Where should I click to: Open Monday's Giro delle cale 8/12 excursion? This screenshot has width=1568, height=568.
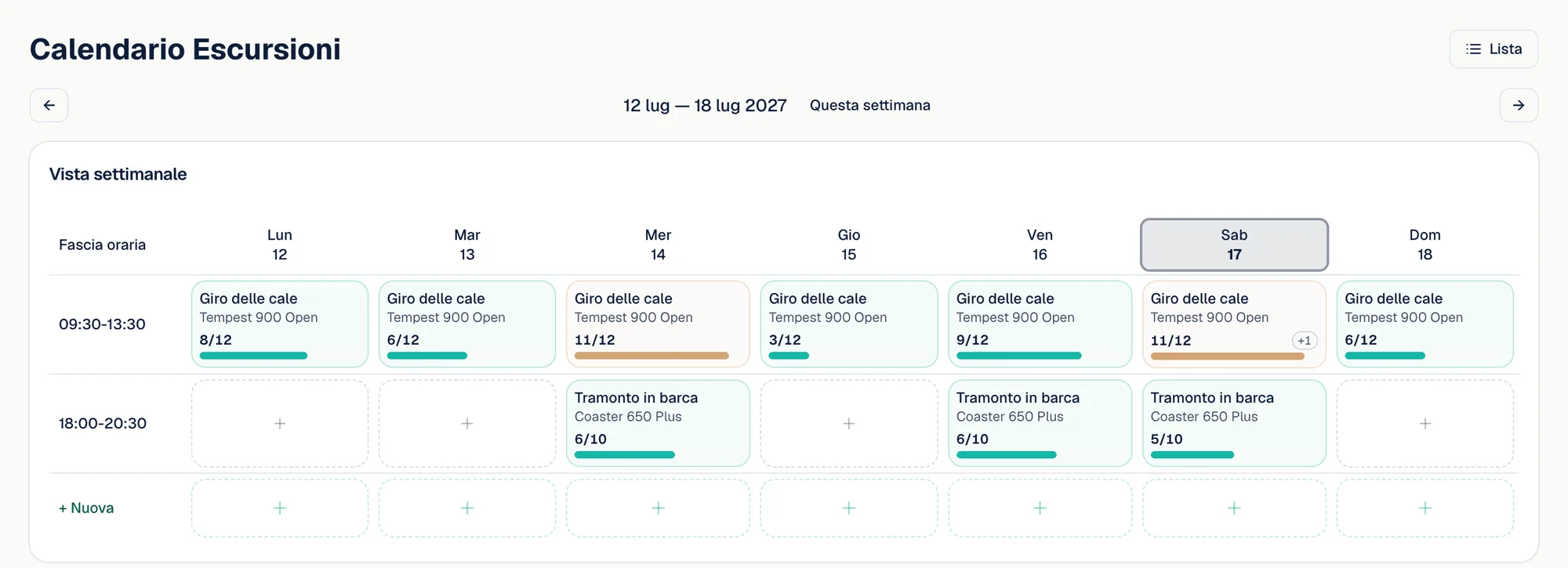coord(280,324)
